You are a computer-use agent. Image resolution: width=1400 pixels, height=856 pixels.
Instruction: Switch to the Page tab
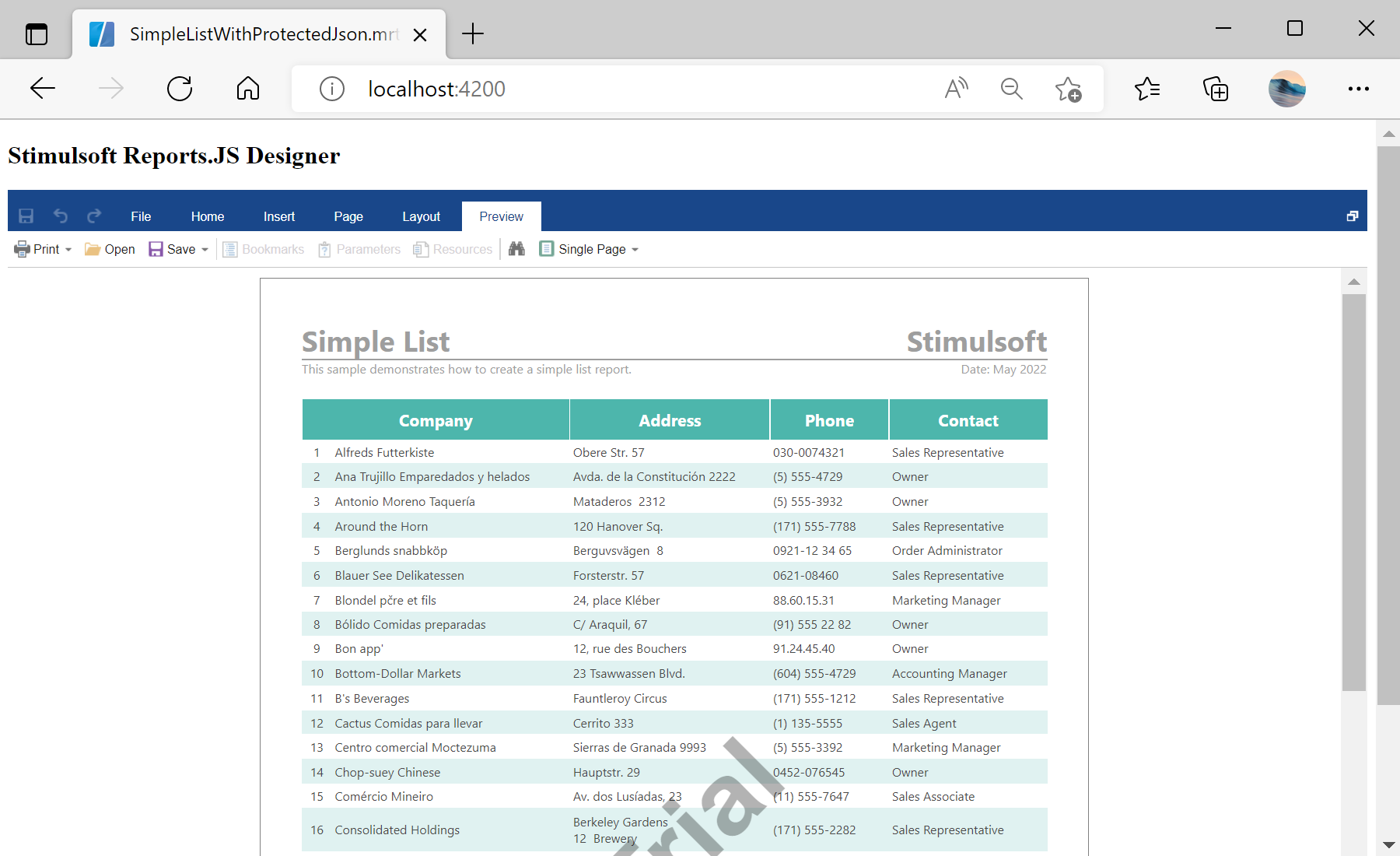point(348,216)
